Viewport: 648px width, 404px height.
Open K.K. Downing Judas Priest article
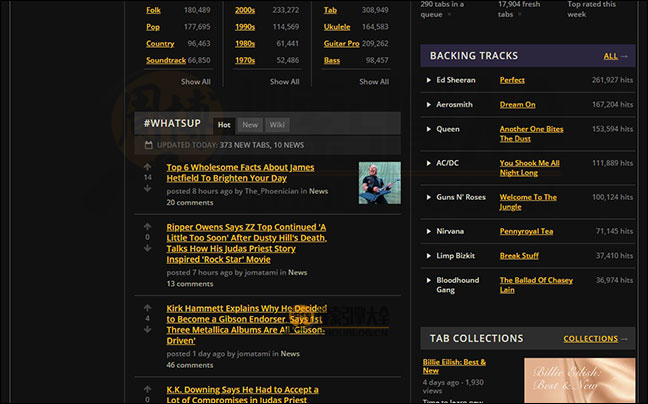[242, 394]
